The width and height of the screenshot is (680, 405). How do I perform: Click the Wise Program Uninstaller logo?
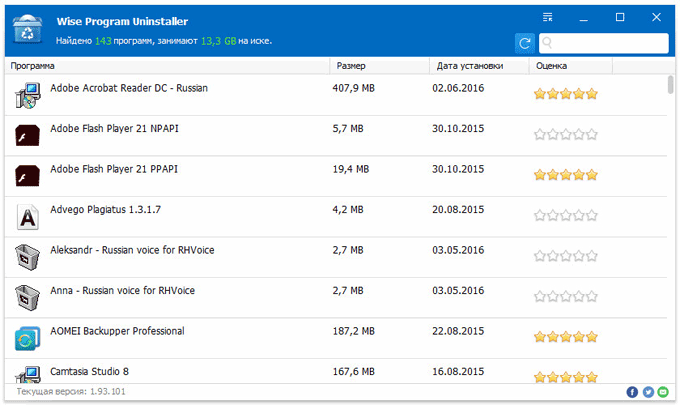point(27,29)
